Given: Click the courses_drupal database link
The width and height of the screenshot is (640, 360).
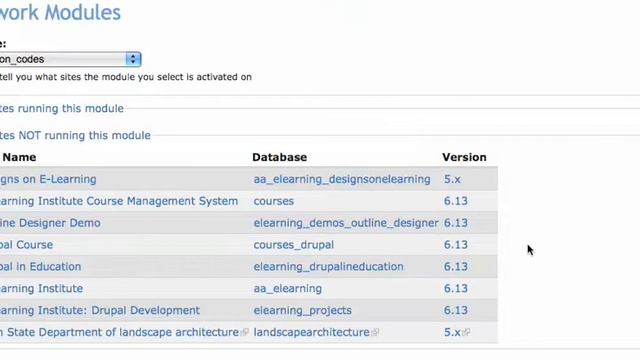Looking at the screenshot, I should (x=293, y=245).
